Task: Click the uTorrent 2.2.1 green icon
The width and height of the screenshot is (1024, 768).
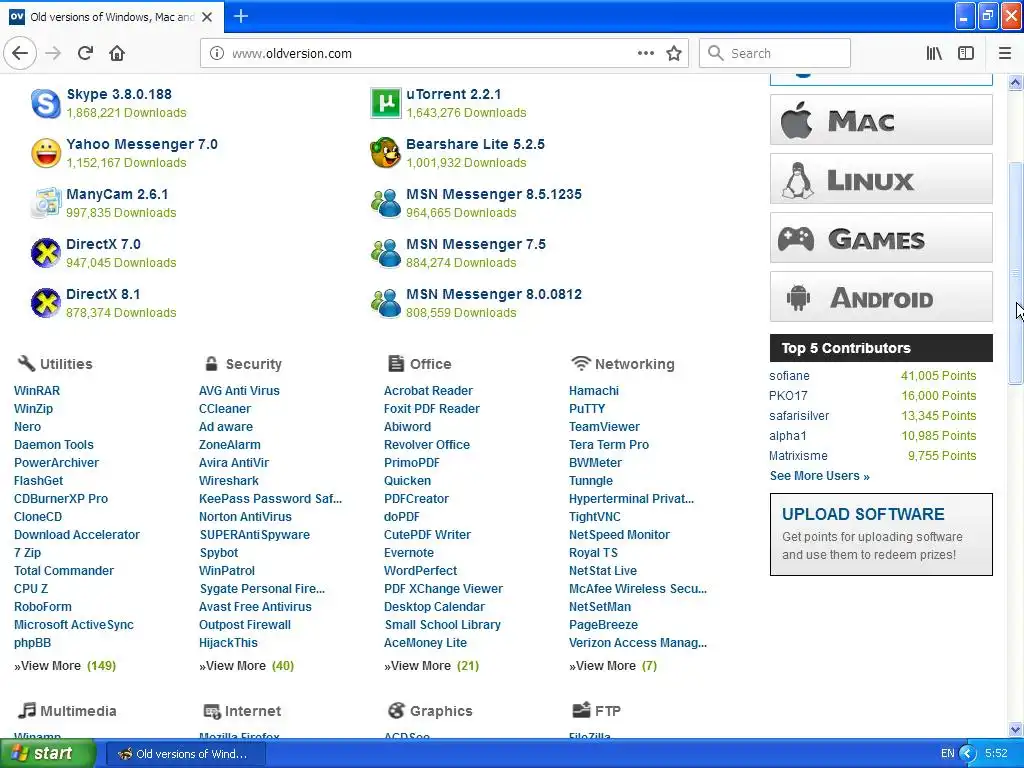Action: point(385,103)
